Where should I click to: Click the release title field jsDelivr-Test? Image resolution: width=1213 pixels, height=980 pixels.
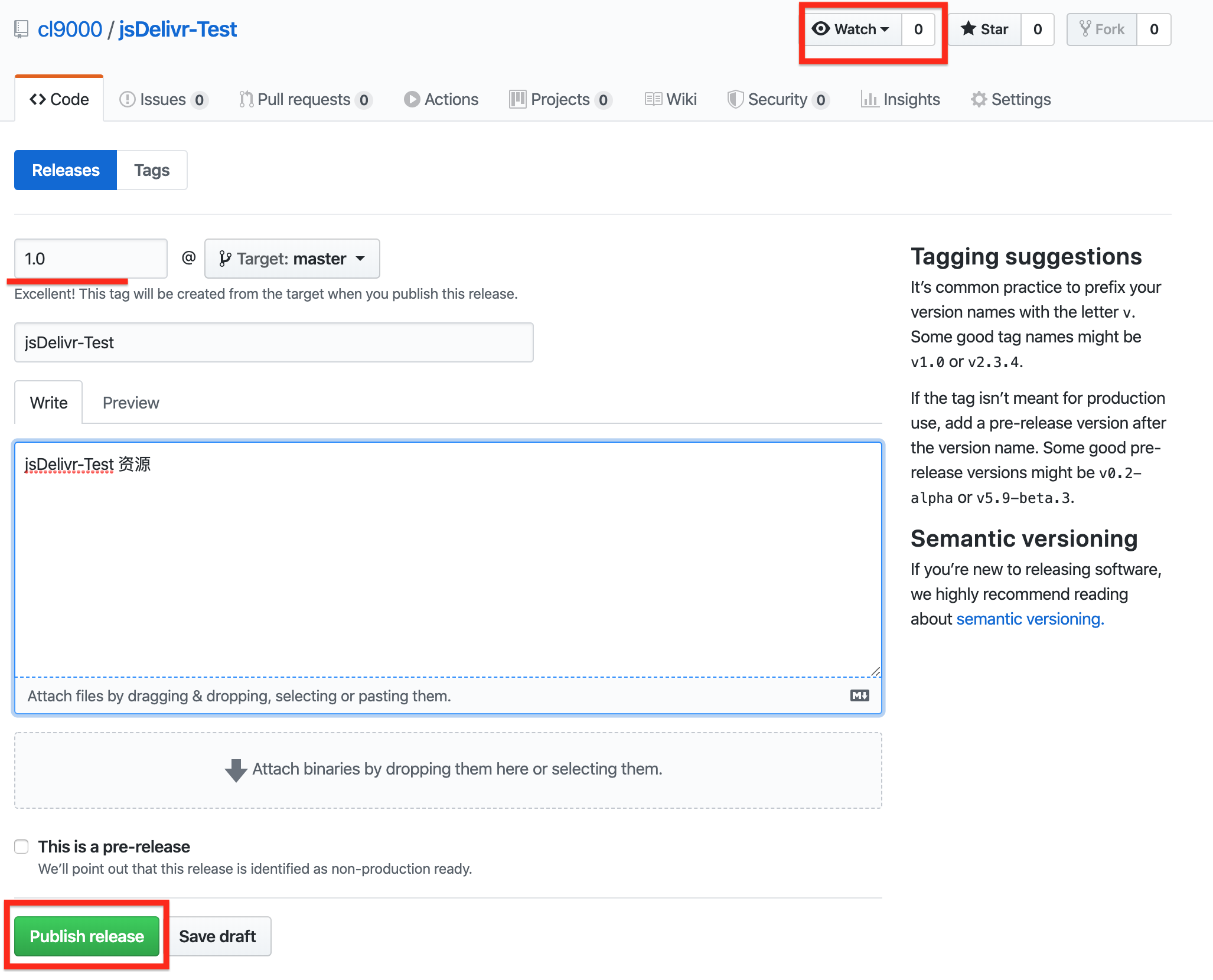[x=274, y=342]
